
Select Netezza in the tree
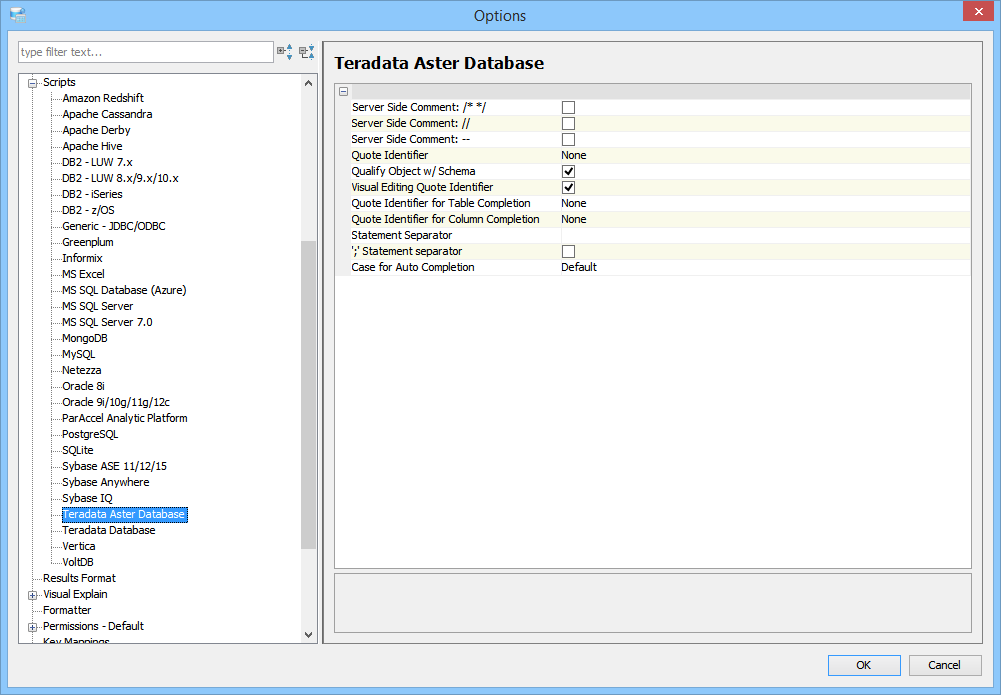82,370
